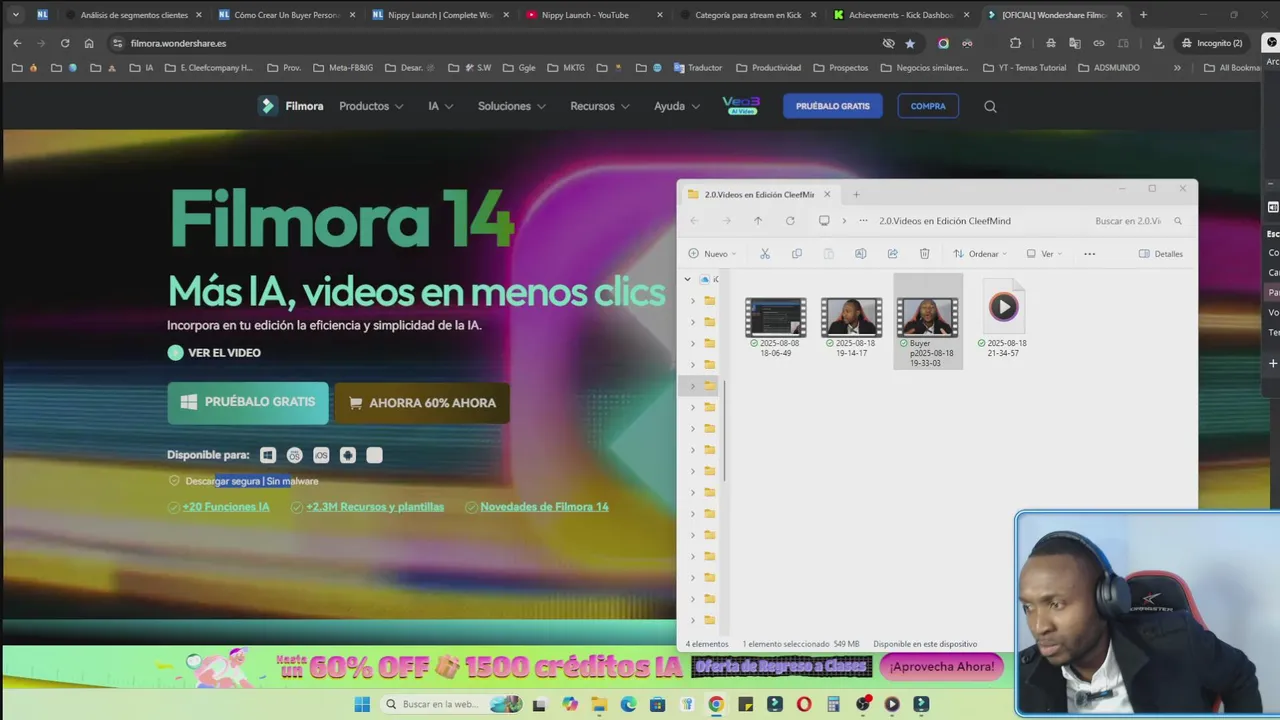Select the iOS platform icon under Disponible para
Screen dimensions: 1280x720
(321, 455)
